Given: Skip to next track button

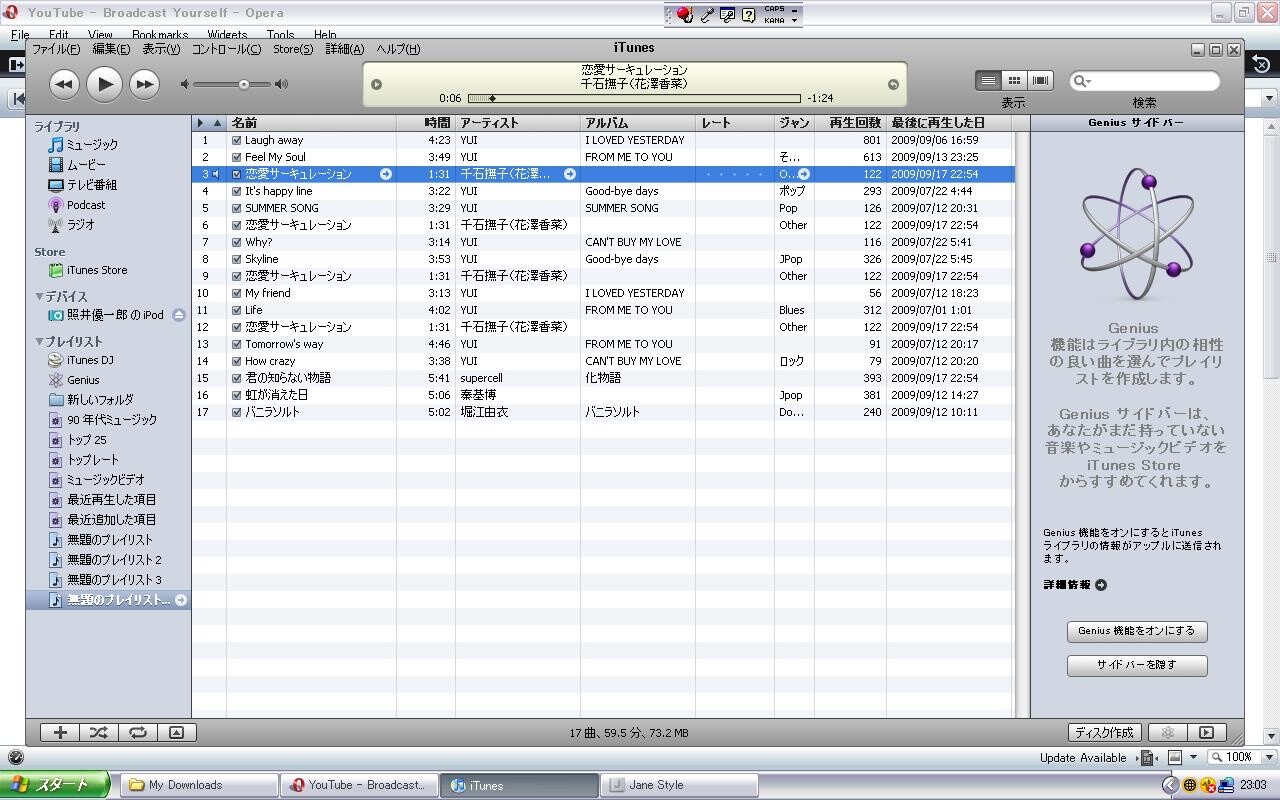Looking at the screenshot, I should tap(144, 84).
